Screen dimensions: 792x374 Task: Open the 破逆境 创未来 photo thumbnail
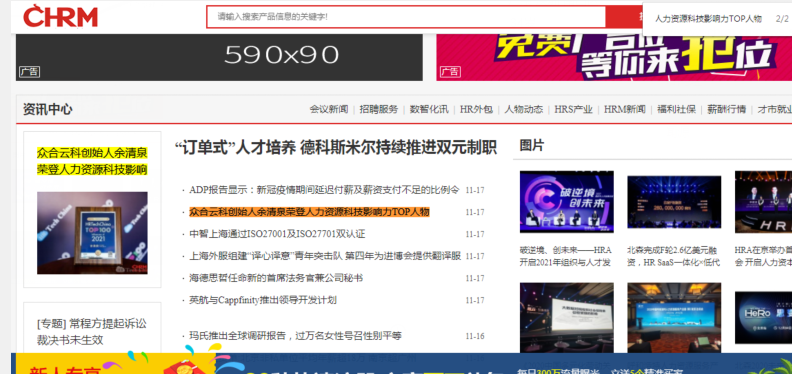567,202
